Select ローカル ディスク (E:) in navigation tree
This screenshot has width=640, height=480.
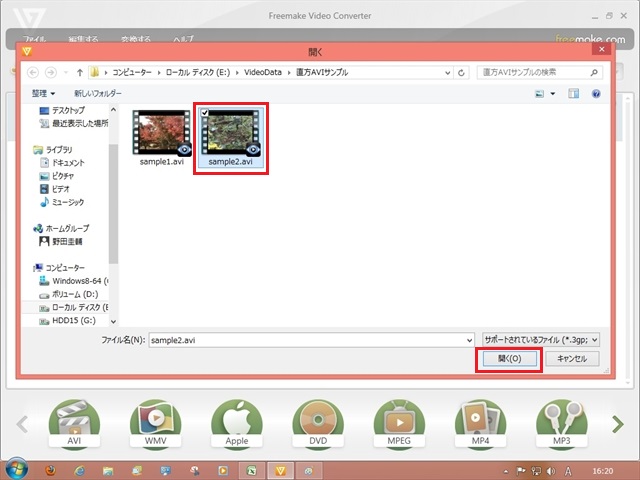pyautogui.click(x=78, y=308)
